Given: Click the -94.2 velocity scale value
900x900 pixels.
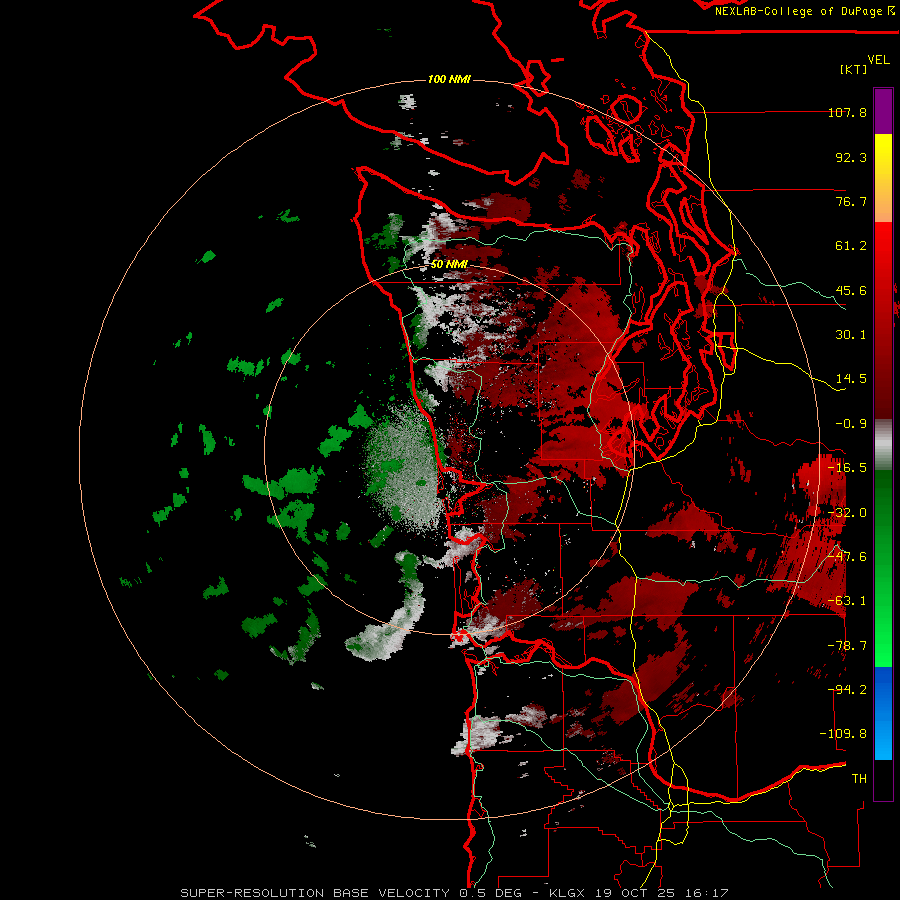Looking at the screenshot, I should coord(847,690).
